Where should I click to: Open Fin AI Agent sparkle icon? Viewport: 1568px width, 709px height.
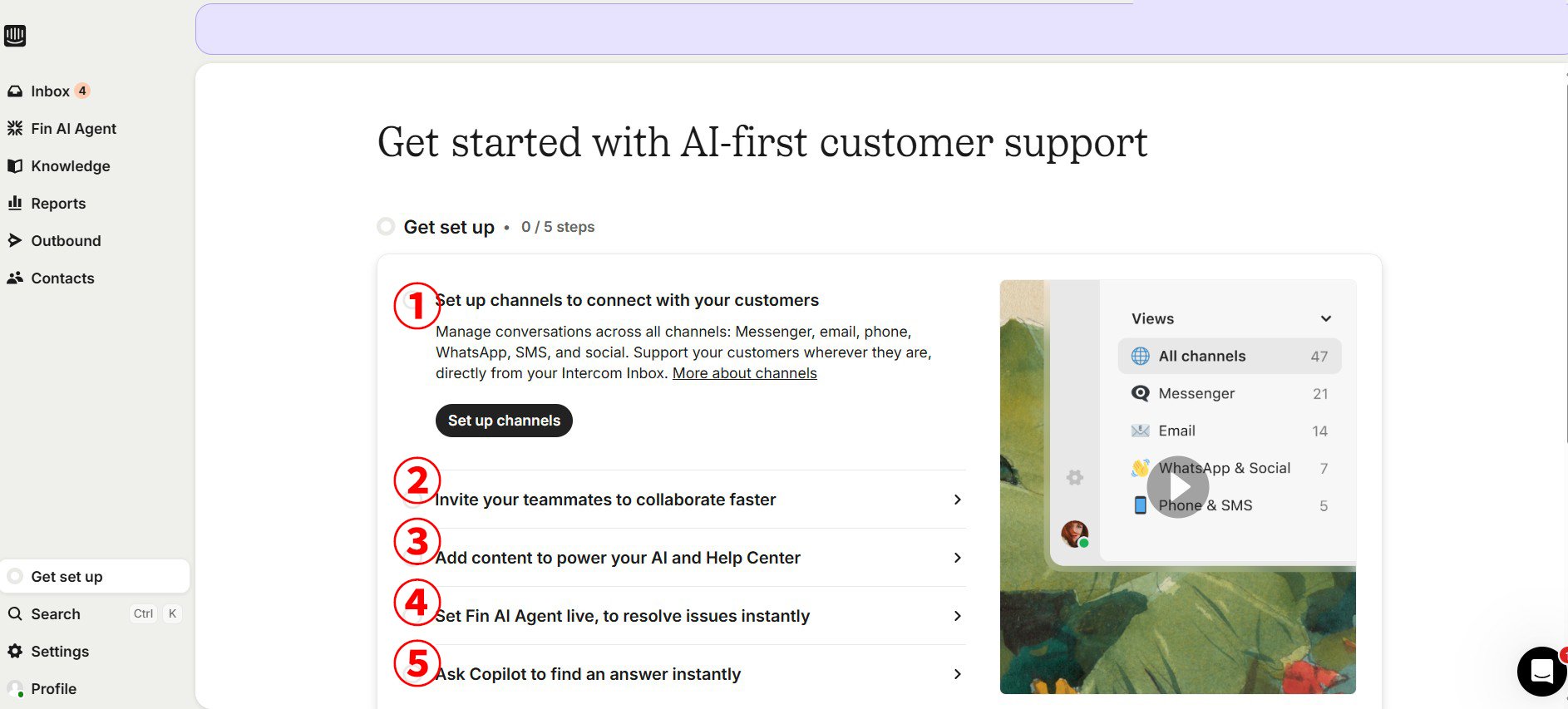(15, 128)
